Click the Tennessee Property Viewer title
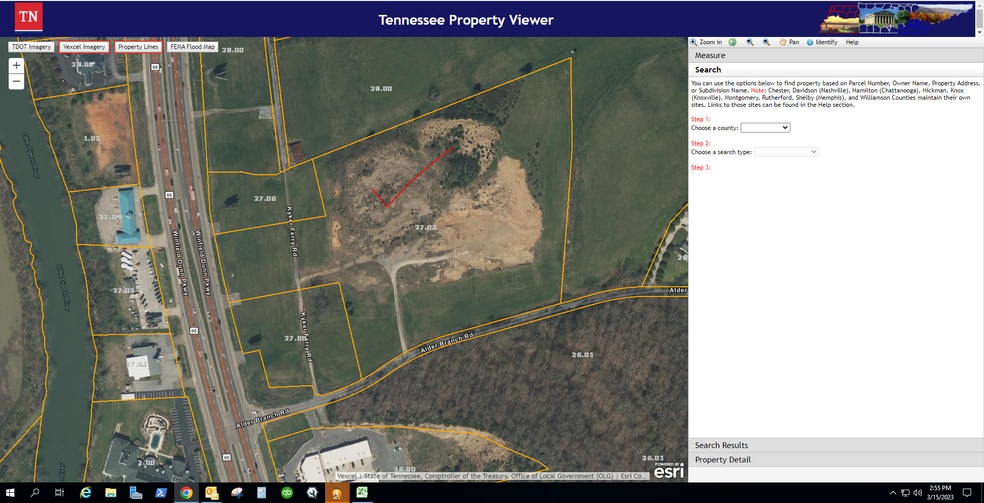Viewport: 984px width, 503px height. click(466, 20)
